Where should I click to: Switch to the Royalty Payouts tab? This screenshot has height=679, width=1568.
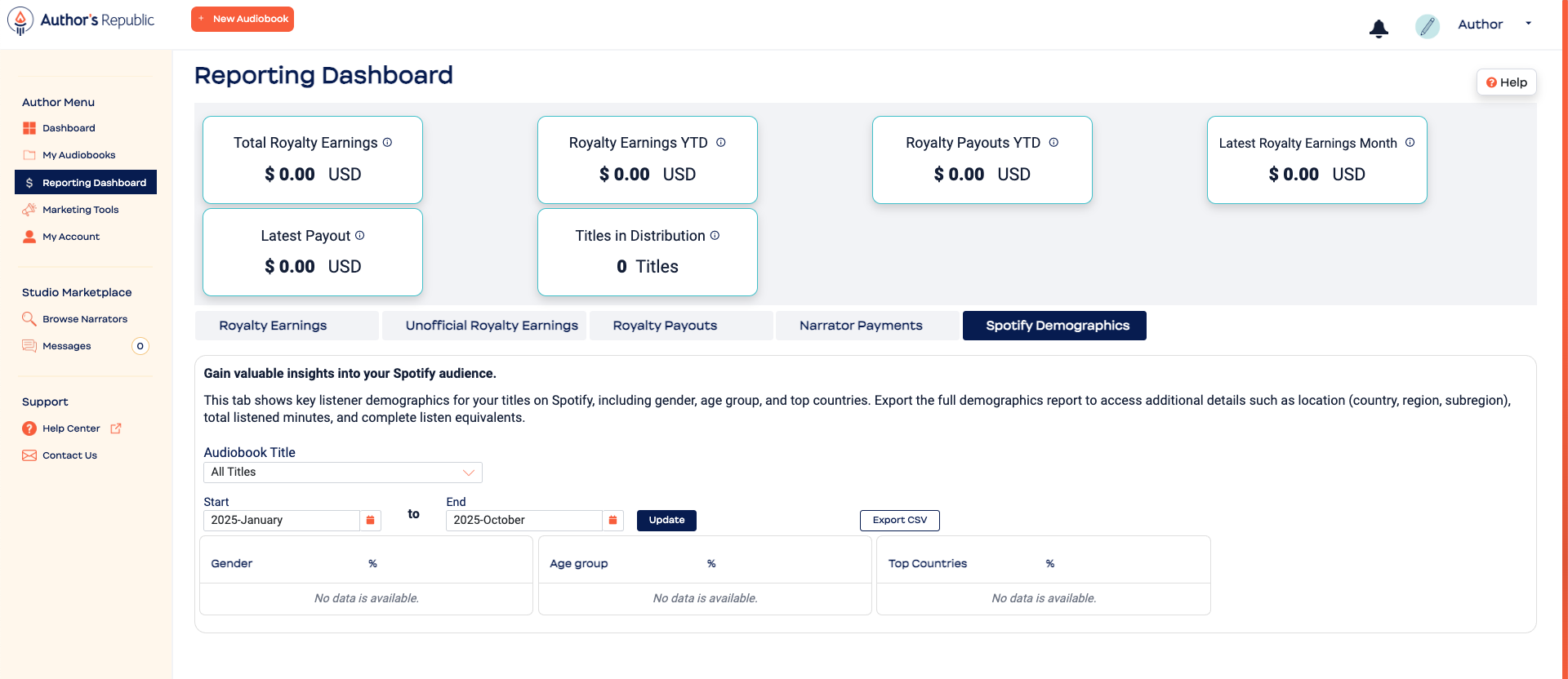tap(681, 326)
